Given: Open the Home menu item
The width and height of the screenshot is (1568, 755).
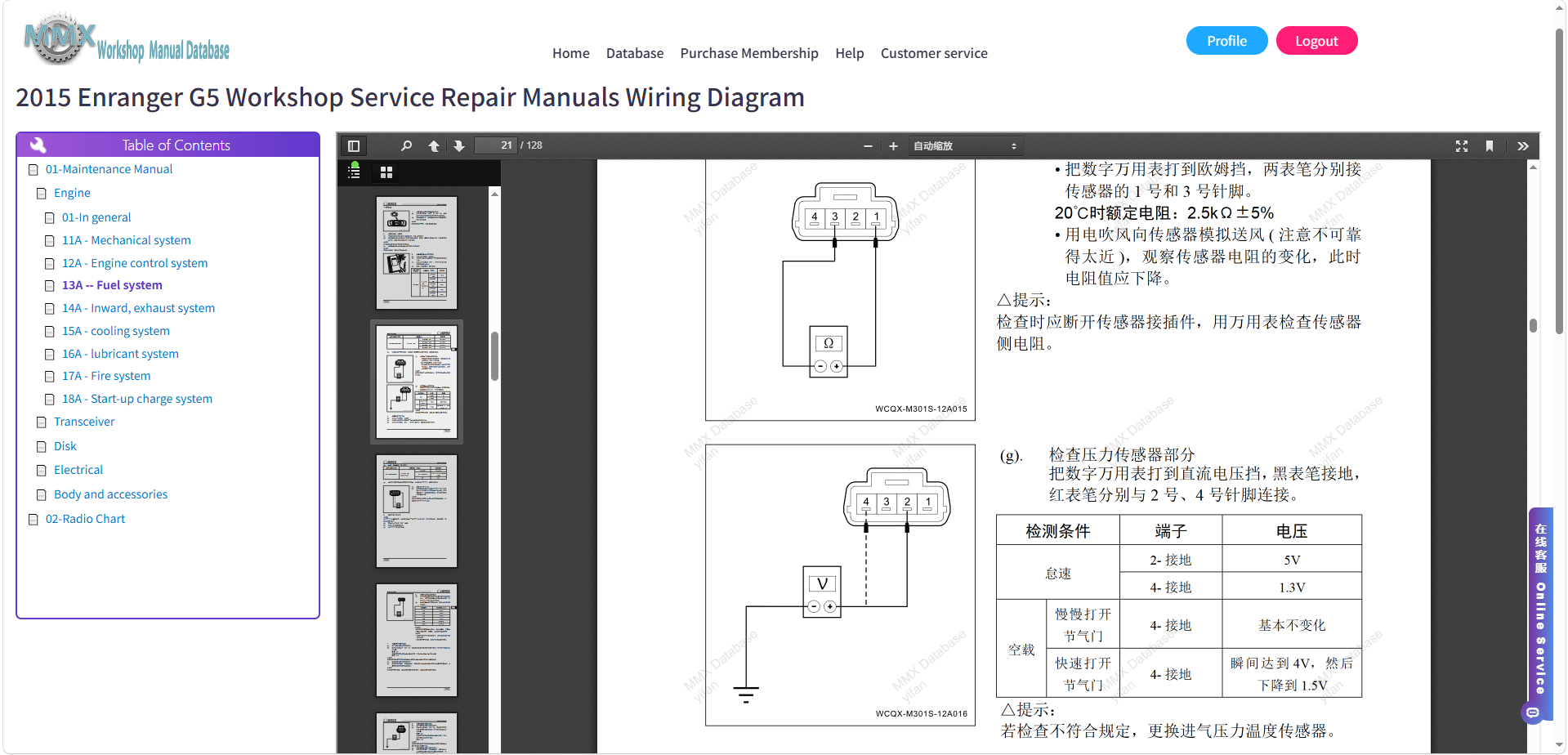Looking at the screenshot, I should (571, 53).
